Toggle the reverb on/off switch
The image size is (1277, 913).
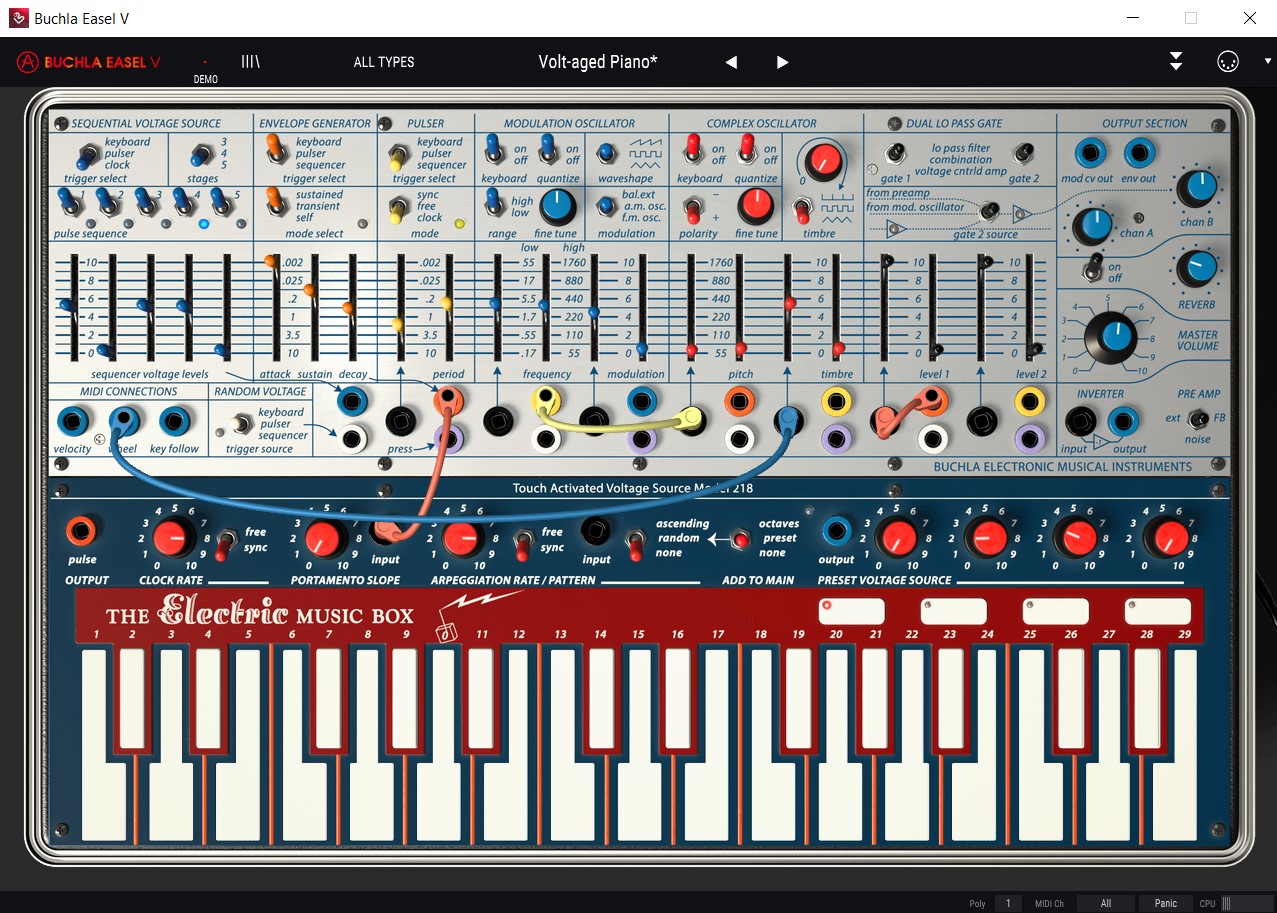point(1092,270)
